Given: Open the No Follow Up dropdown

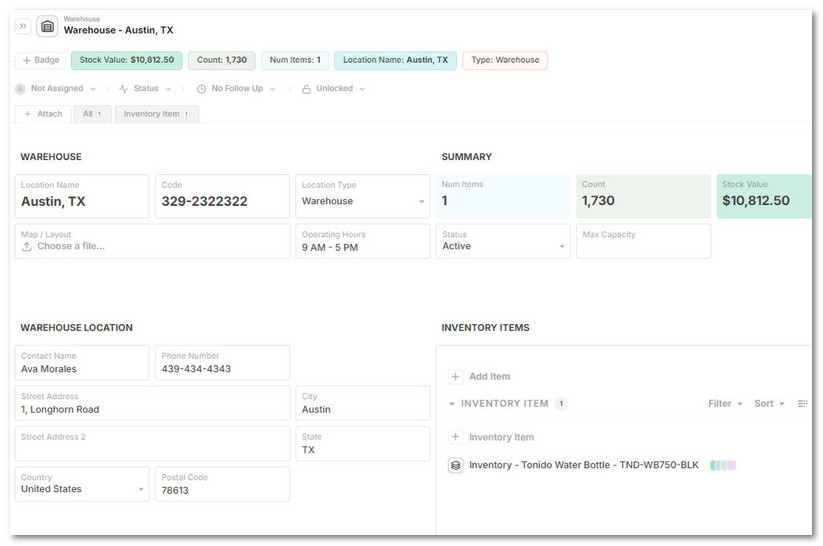Looking at the screenshot, I should pyautogui.click(x=236, y=89).
